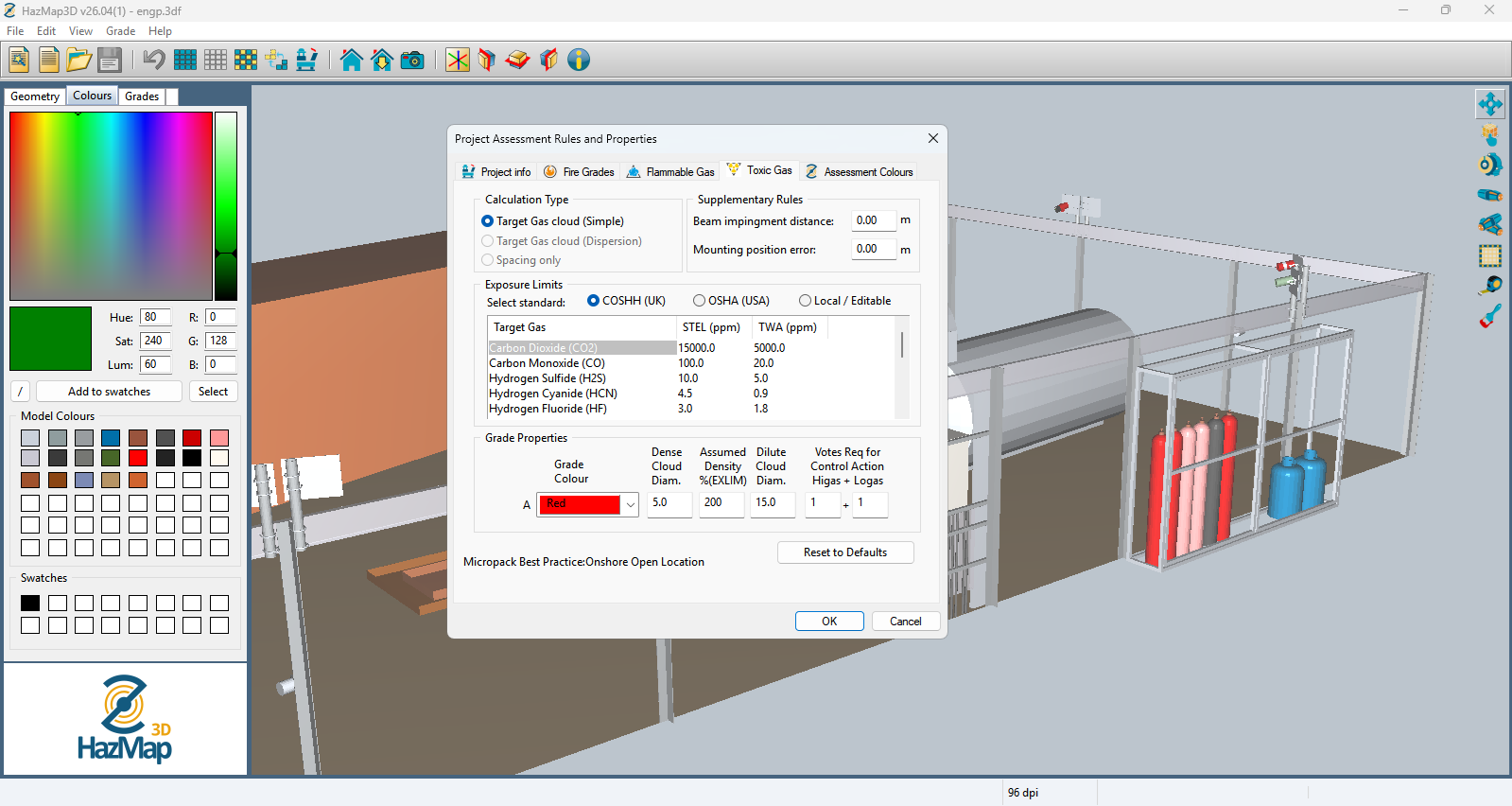Click the camera snapshot icon
1512x806 pixels.
(x=412, y=60)
